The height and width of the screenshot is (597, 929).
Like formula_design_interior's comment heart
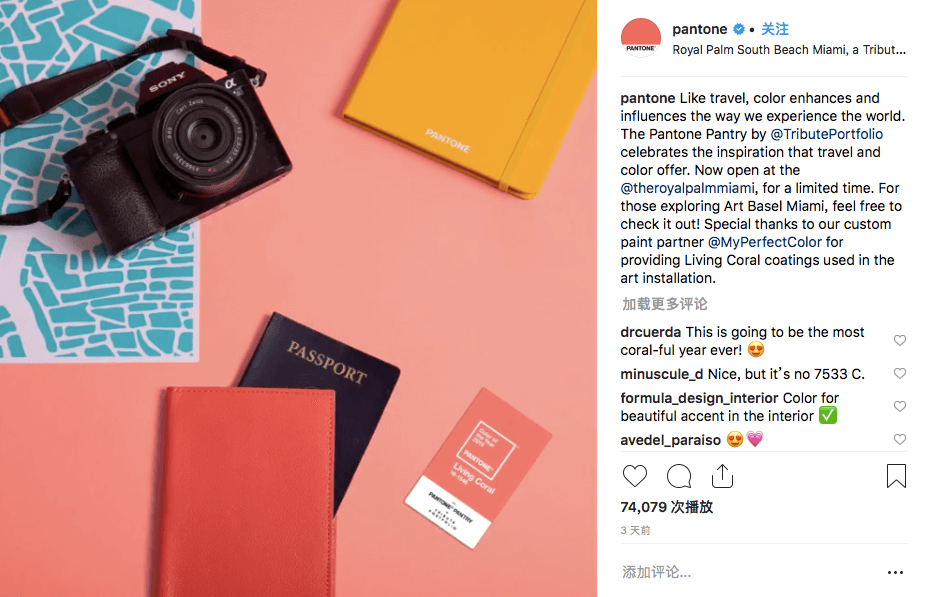pos(900,406)
